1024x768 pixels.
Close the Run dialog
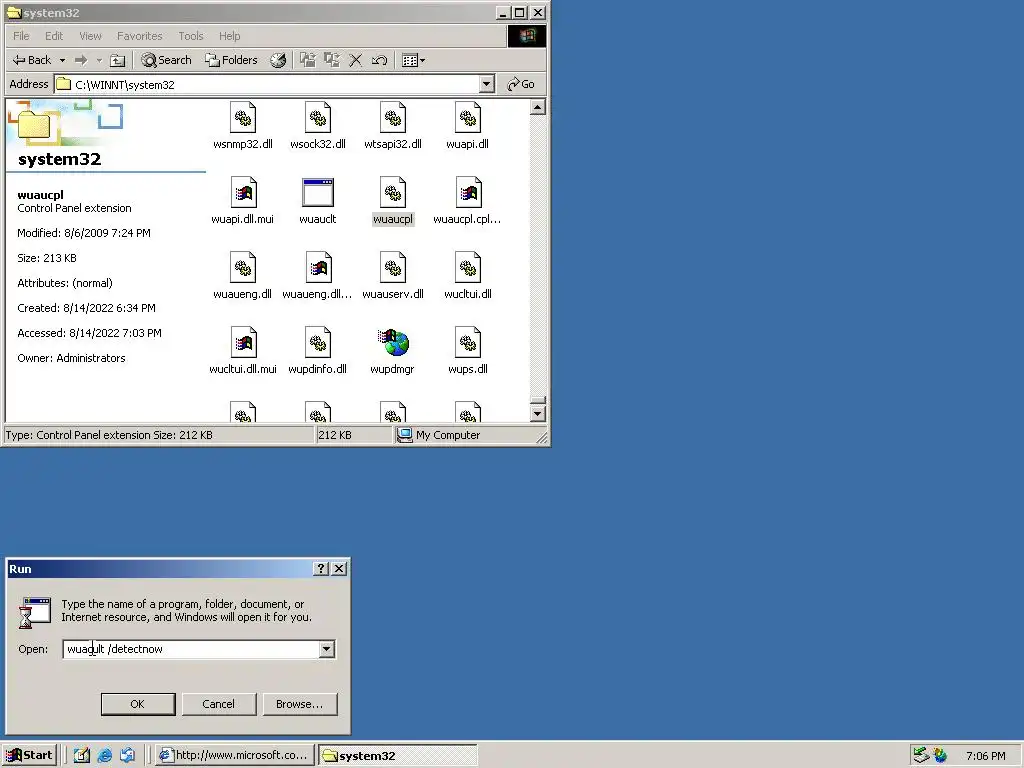click(340, 569)
